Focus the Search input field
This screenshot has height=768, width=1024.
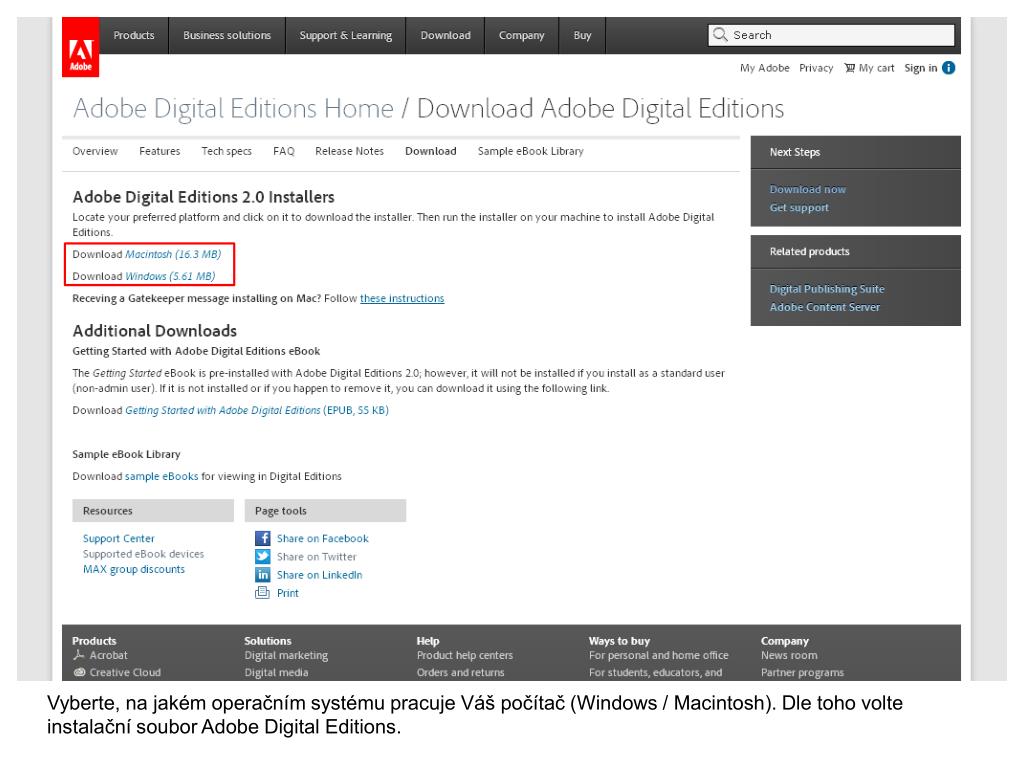(x=831, y=35)
